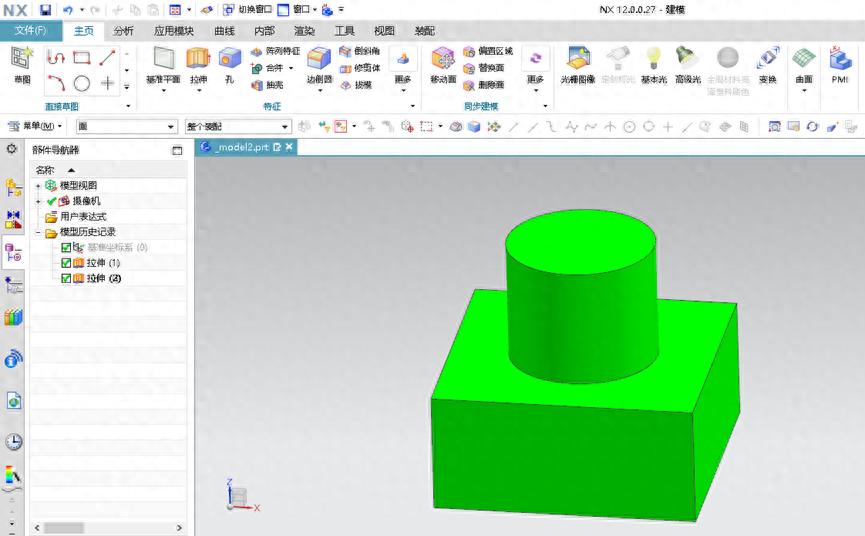Expand the 摄像机 tree node

tap(38, 201)
